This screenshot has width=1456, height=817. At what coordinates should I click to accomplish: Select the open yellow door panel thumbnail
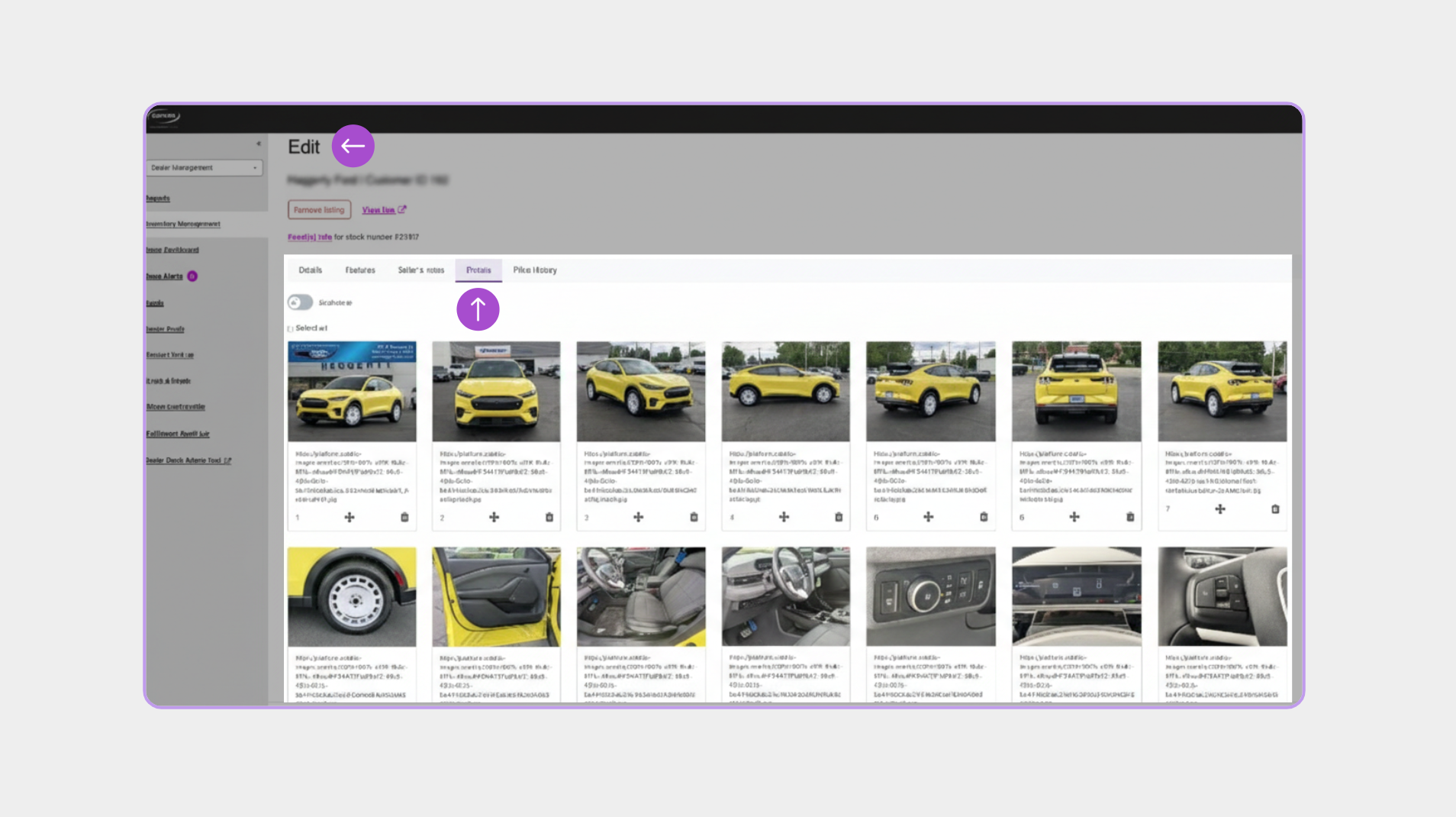pyautogui.click(x=496, y=597)
